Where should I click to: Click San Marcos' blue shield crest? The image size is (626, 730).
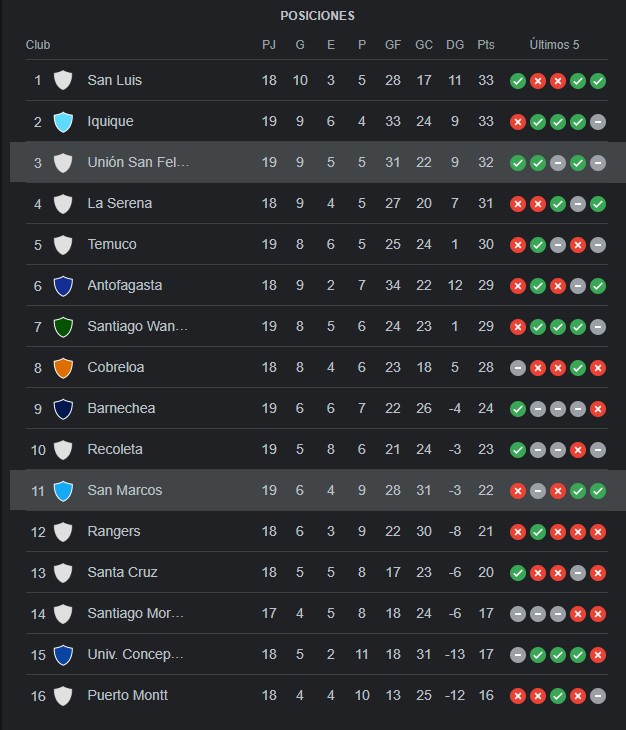(x=63, y=491)
